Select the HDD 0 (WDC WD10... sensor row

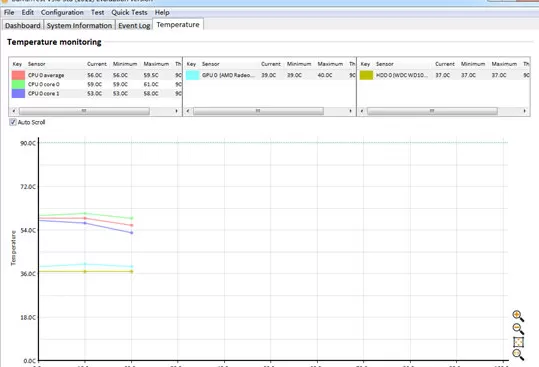(x=444, y=75)
